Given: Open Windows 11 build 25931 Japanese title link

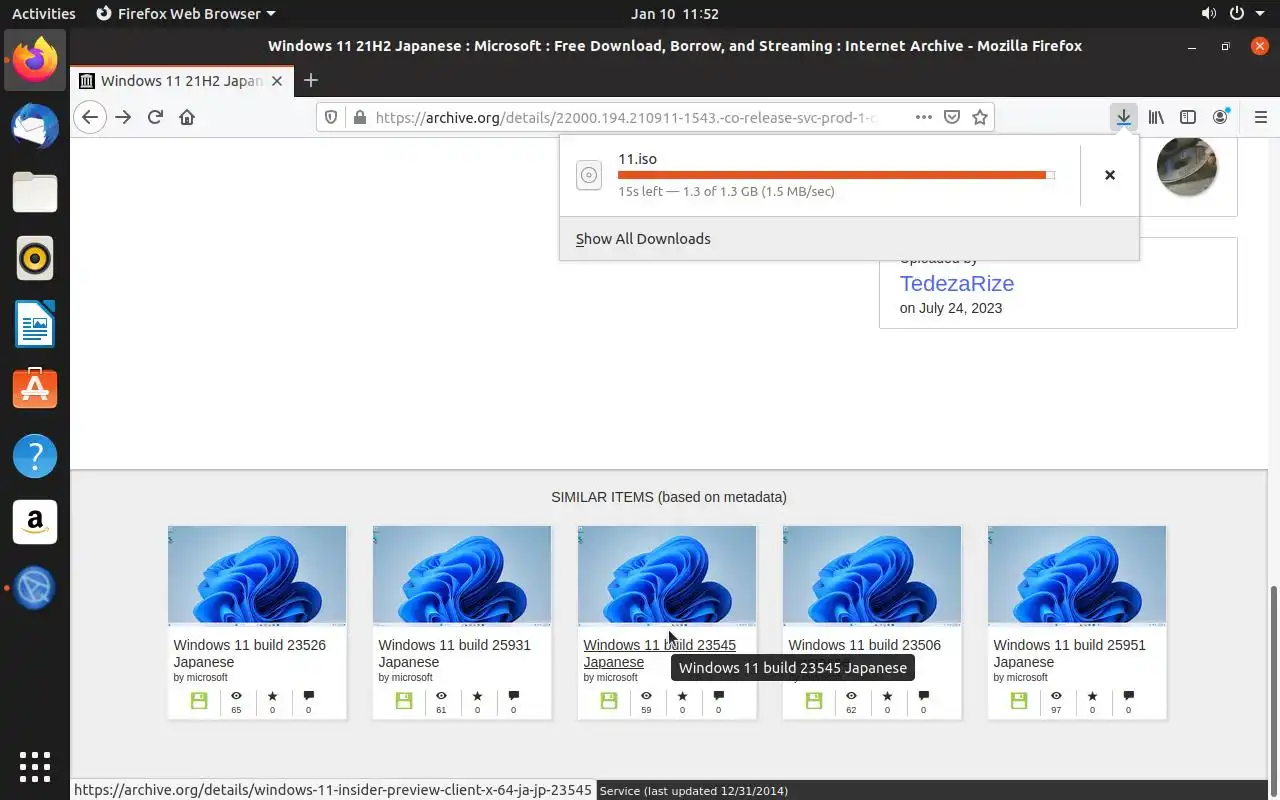Looking at the screenshot, I should click(x=455, y=653).
